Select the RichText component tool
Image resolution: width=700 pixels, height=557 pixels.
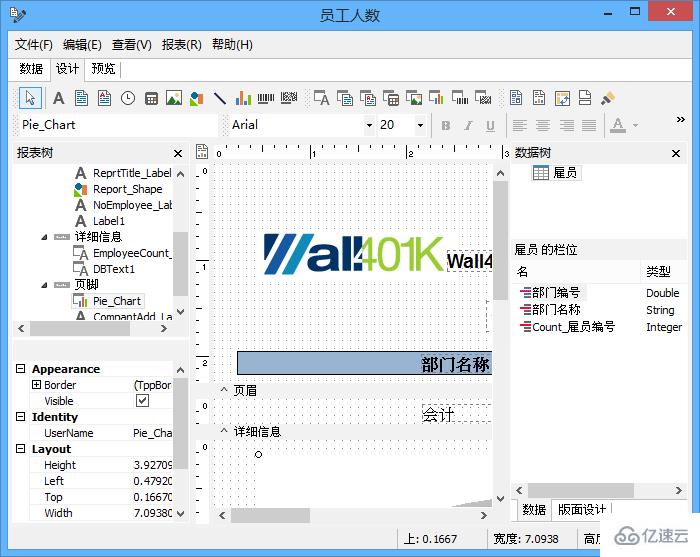pos(104,98)
